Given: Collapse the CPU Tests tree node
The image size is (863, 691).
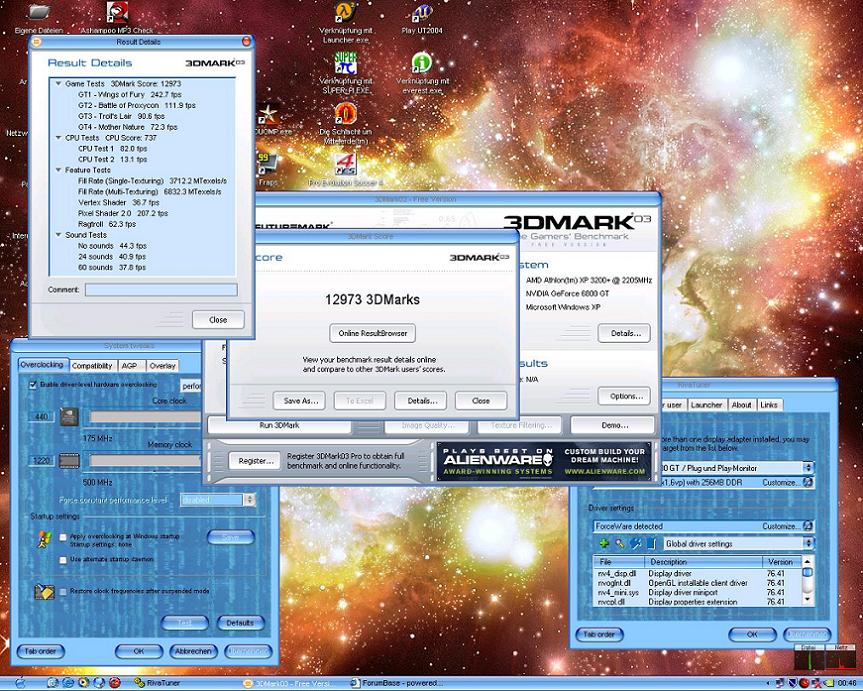Looking at the screenshot, I should pos(58,138).
